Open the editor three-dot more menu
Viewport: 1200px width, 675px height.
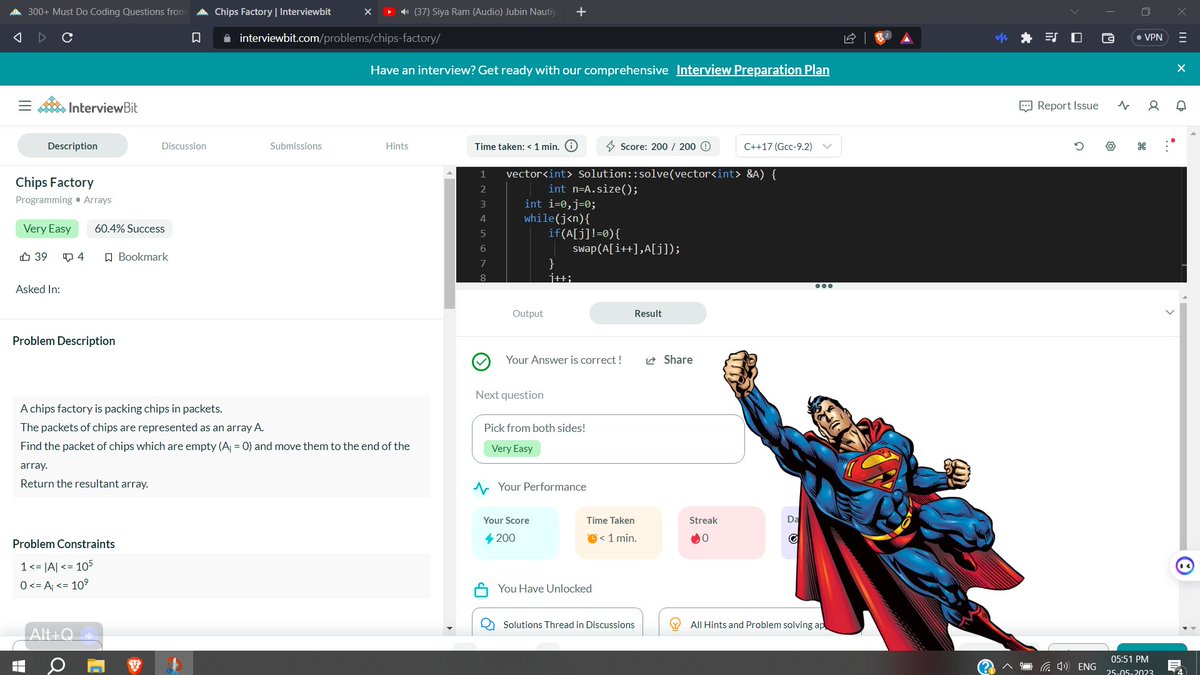pyautogui.click(x=1167, y=146)
